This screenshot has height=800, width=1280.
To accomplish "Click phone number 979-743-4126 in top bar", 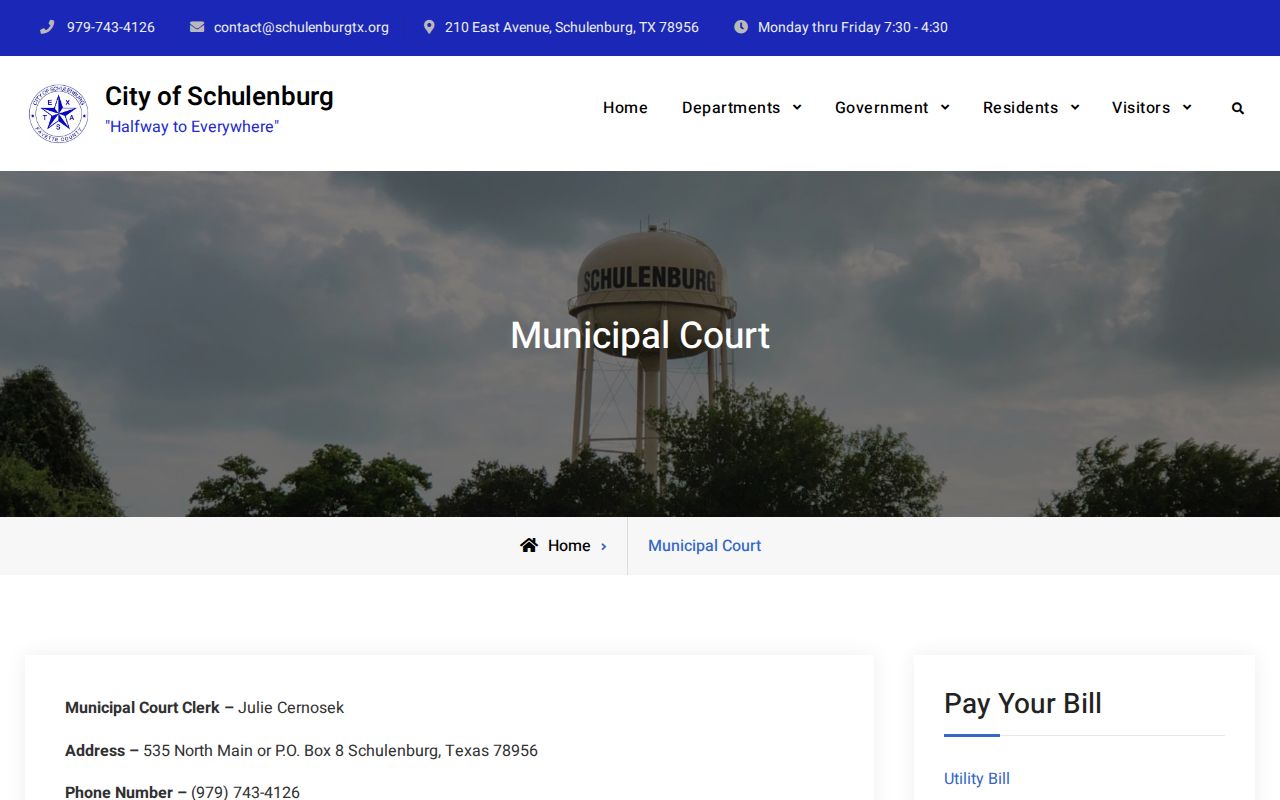I will [x=111, y=27].
